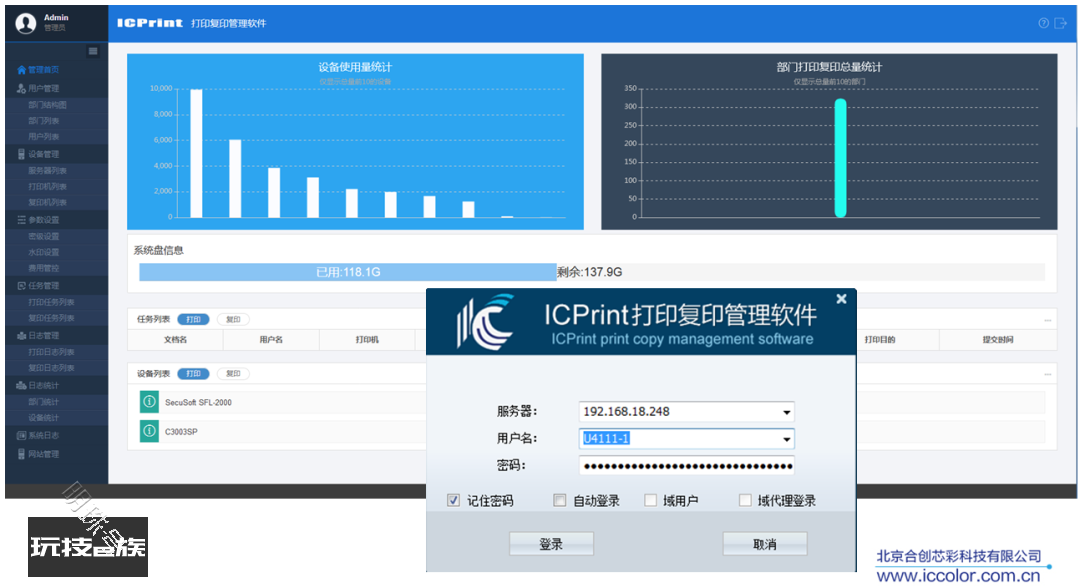Click the logout icon in the header
The width and height of the screenshot is (1080, 588).
(x=1061, y=23)
